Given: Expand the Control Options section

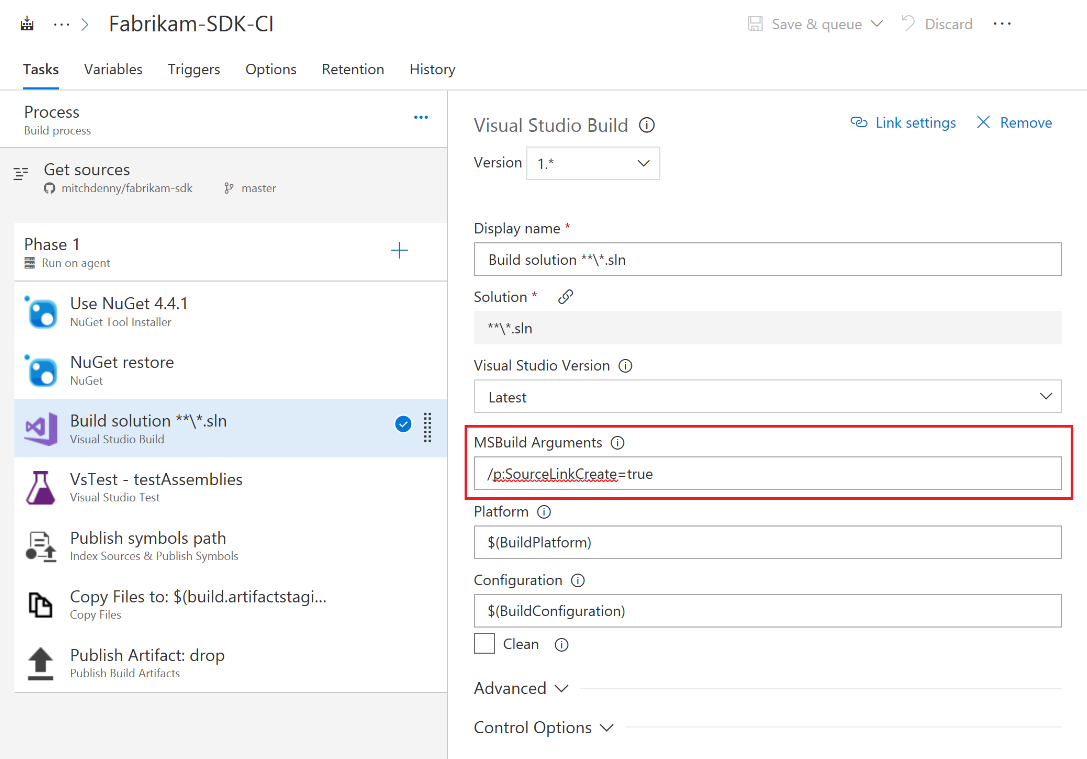Looking at the screenshot, I should [x=544, y=727].
